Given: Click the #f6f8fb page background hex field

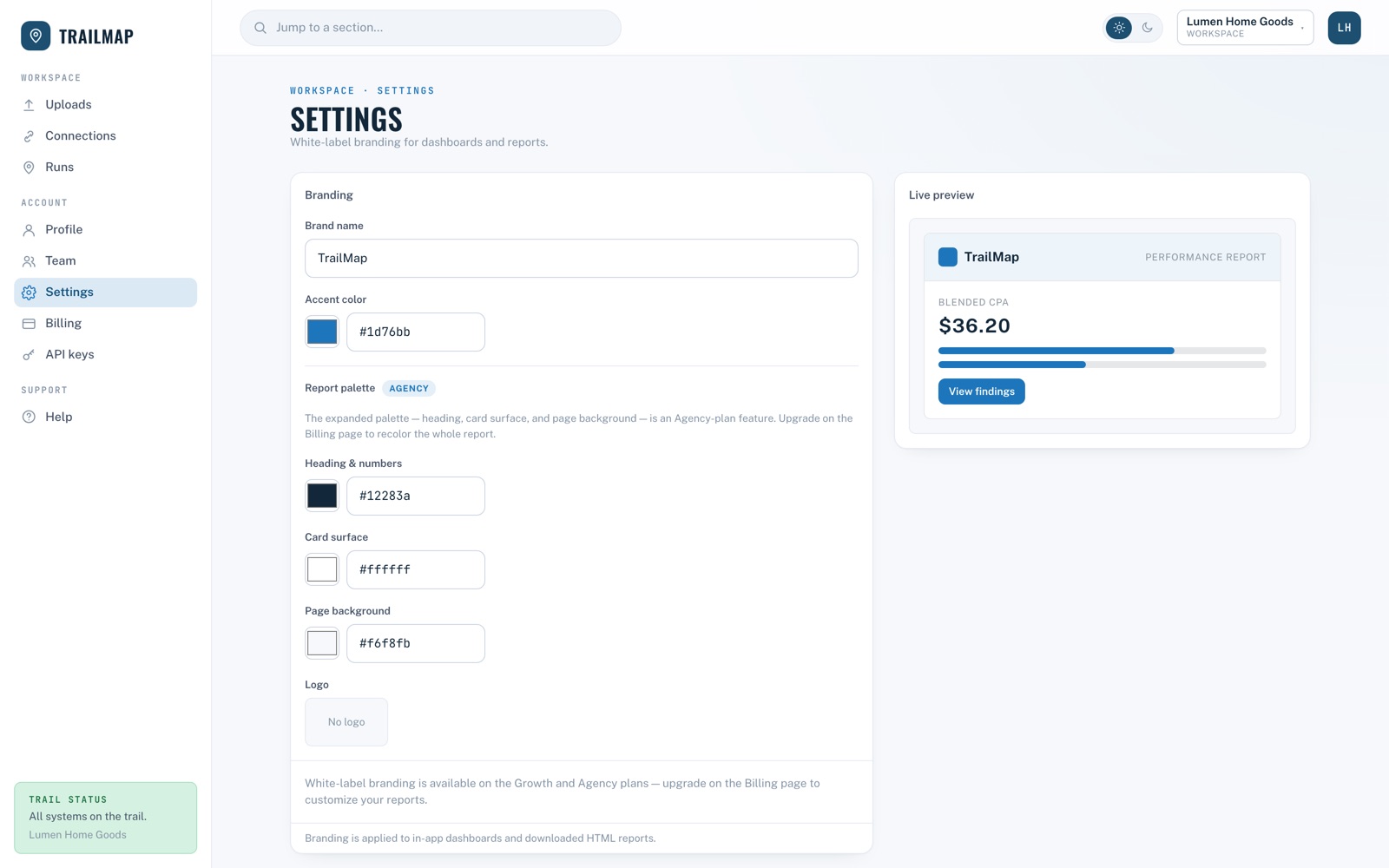Looking at the screenshot, I should click(x=416, y=643).
